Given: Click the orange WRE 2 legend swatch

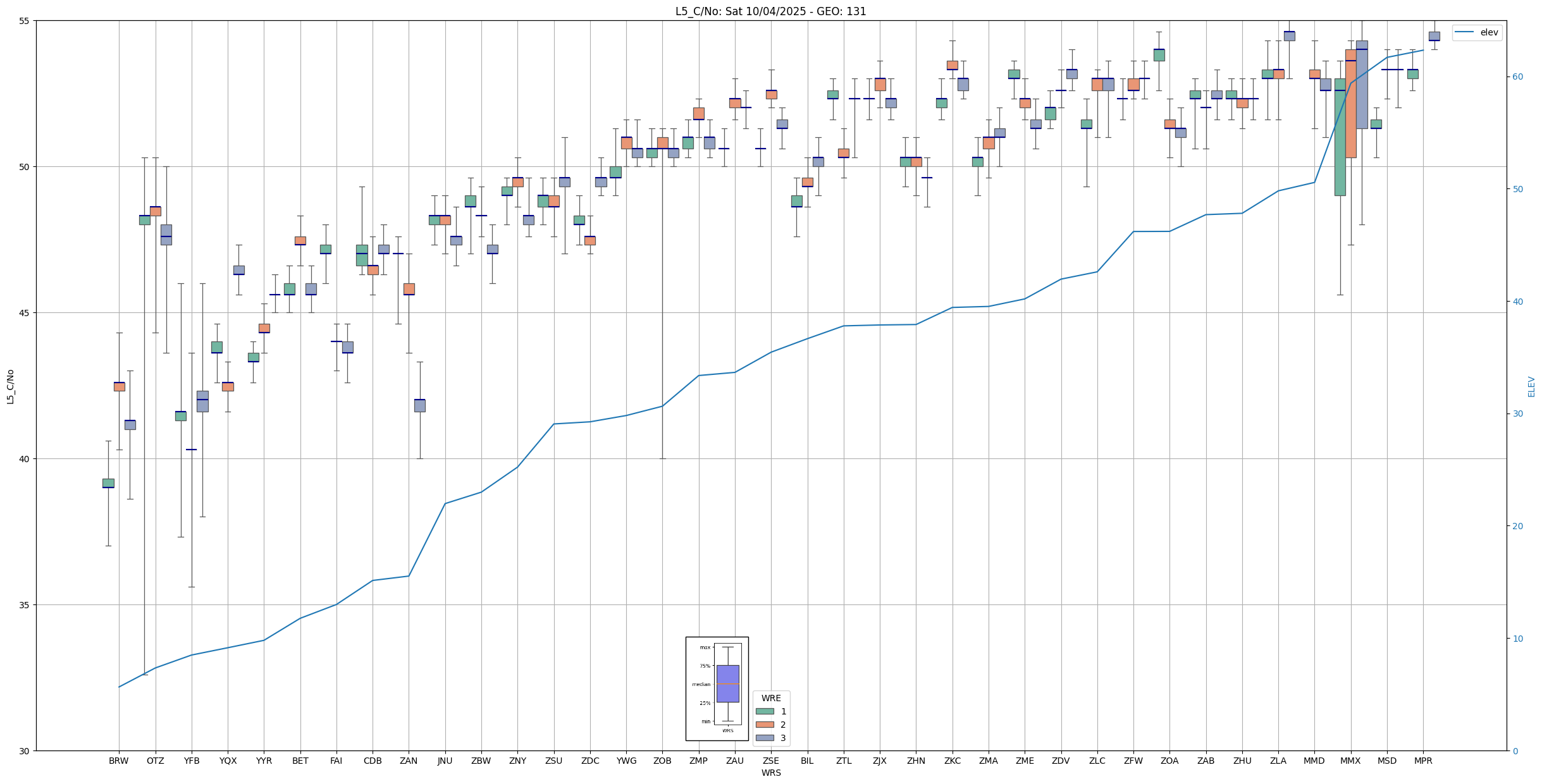Looking at the screenshot, I should (765, 725).
